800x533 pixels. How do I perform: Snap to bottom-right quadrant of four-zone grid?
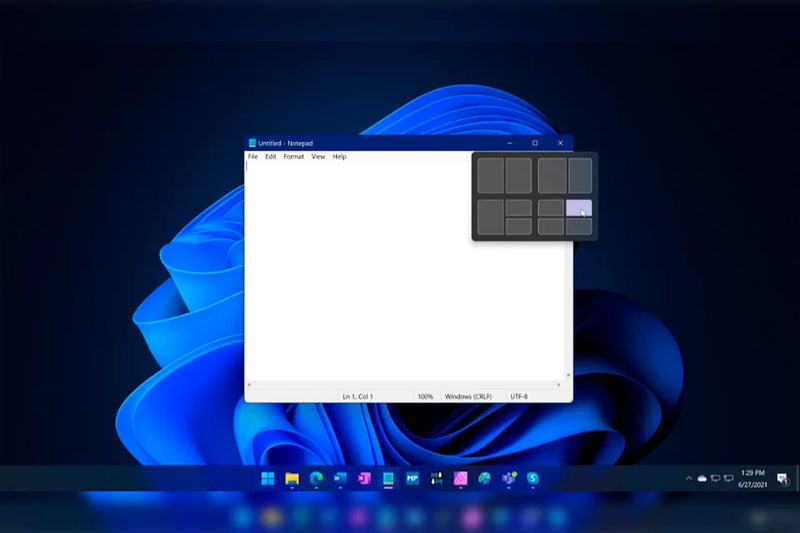pos(579,226)
